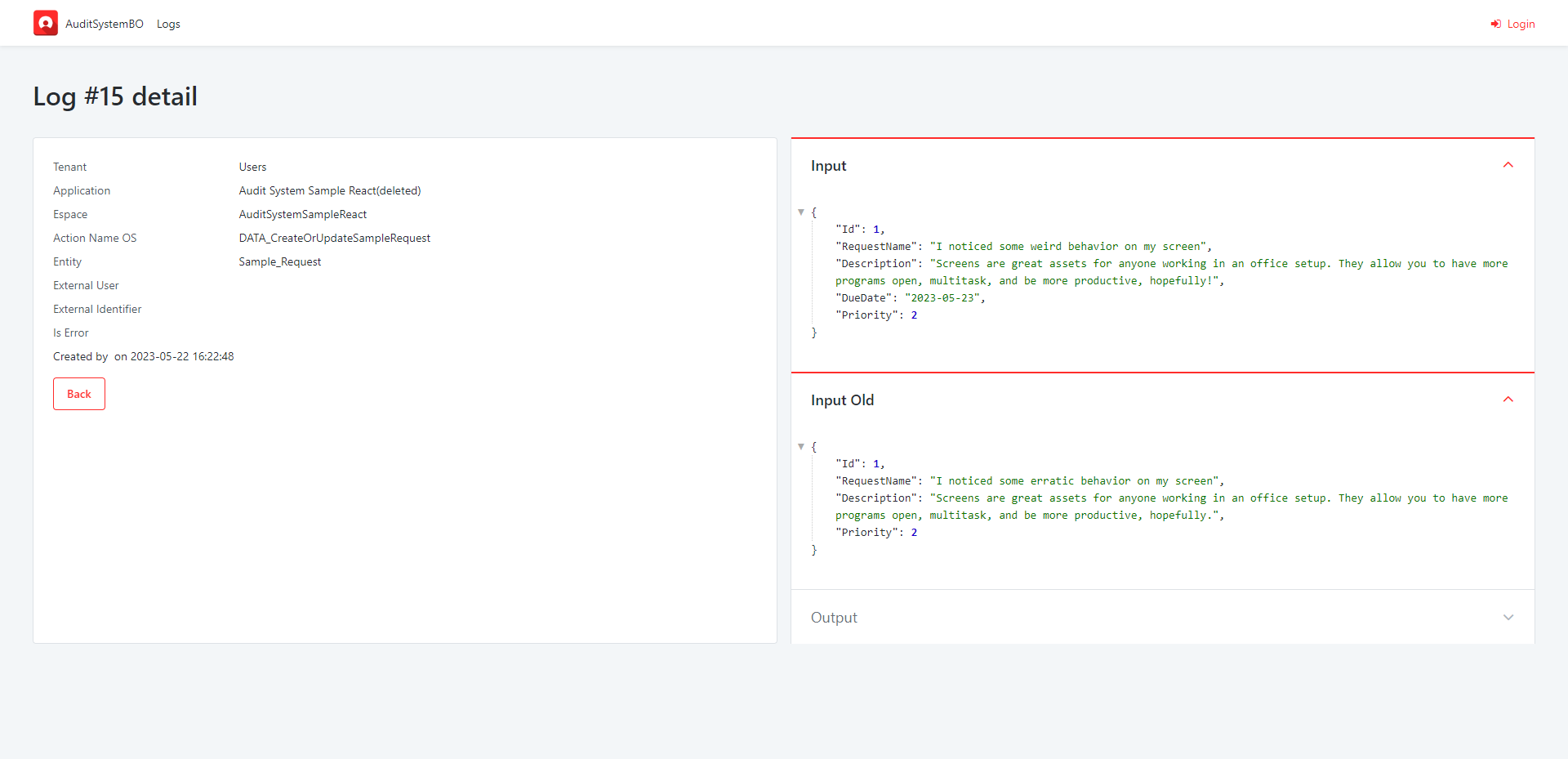
Task: Click the Created by date line
Action: (x=144, y=356)
